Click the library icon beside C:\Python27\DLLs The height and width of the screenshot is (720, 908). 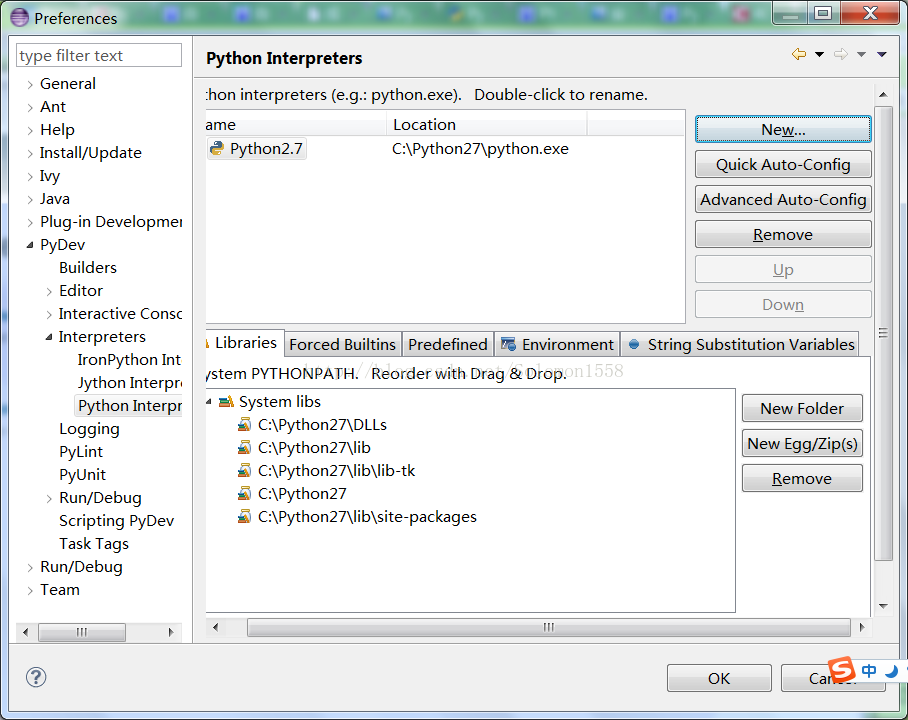coord(244,425)
